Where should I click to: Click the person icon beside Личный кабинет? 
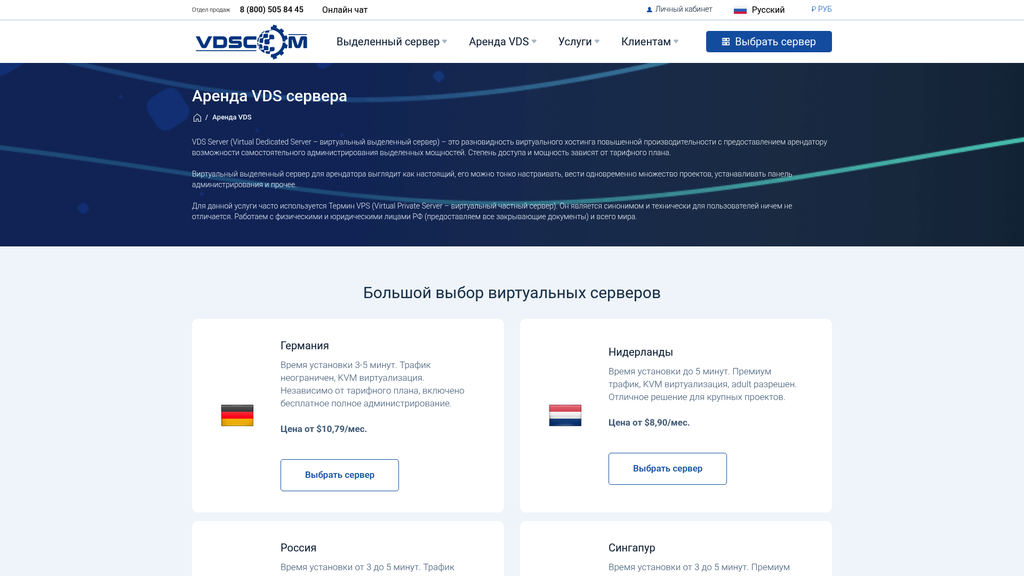click(650, 10)
